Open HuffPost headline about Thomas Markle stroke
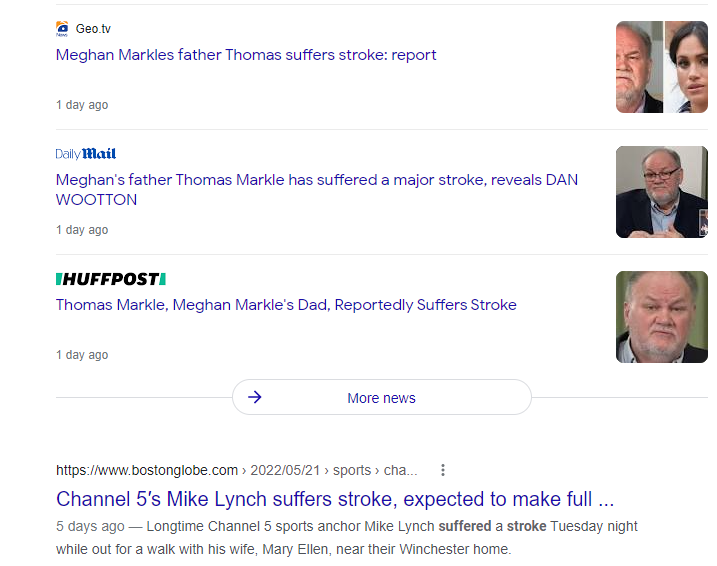717x566 pixels. 286,305
